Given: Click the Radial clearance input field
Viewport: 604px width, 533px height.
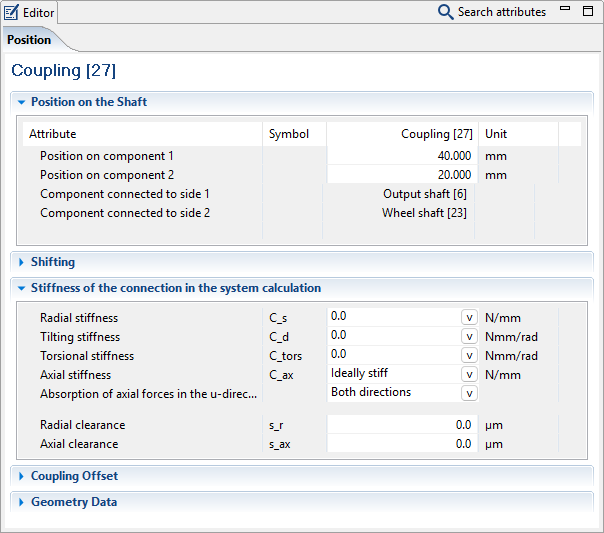Looking at the screenshot, I should (402, 425).
